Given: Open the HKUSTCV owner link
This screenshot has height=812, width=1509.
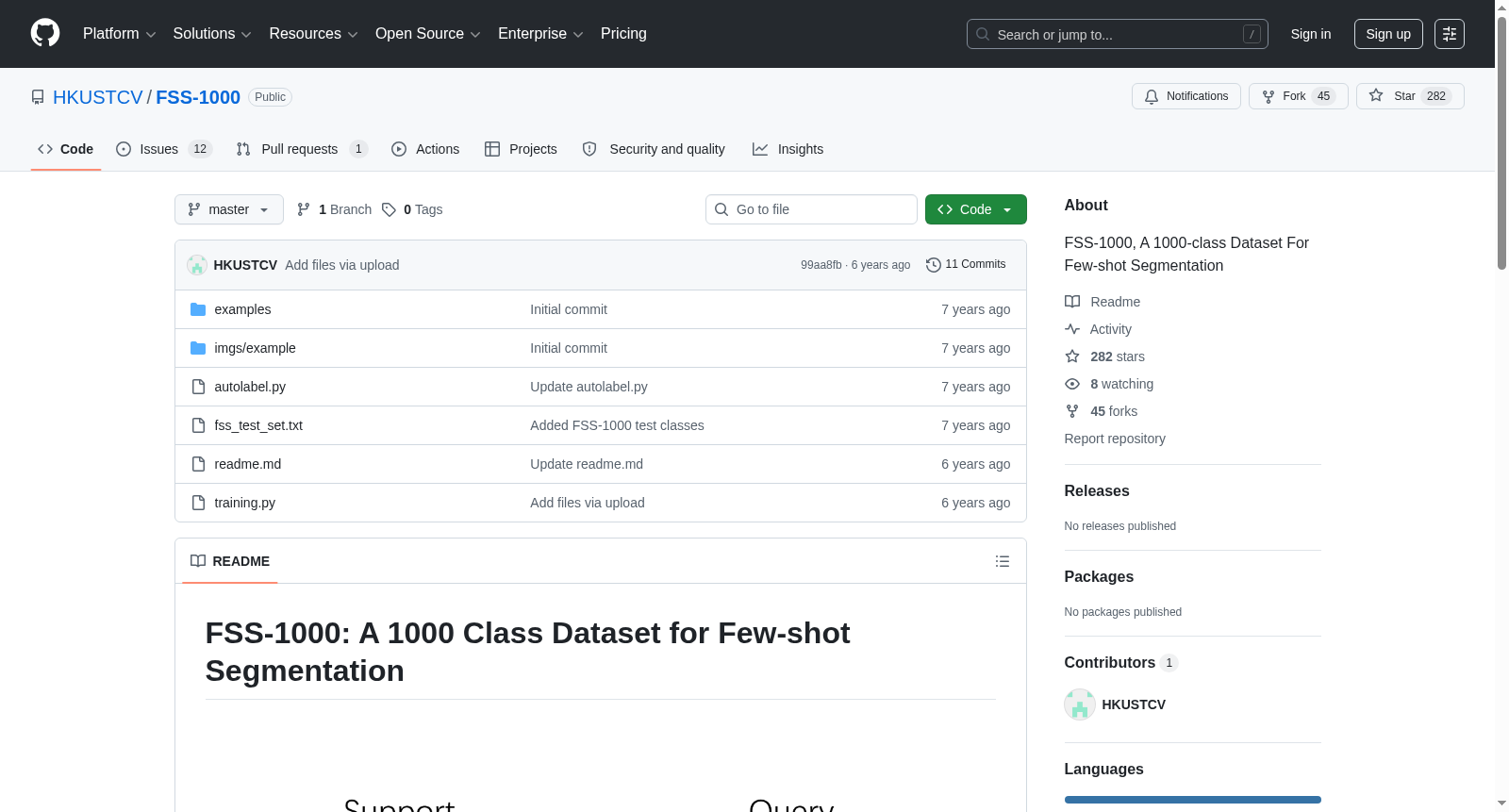Looking at the screenshot, I should (x=98, y=97).
